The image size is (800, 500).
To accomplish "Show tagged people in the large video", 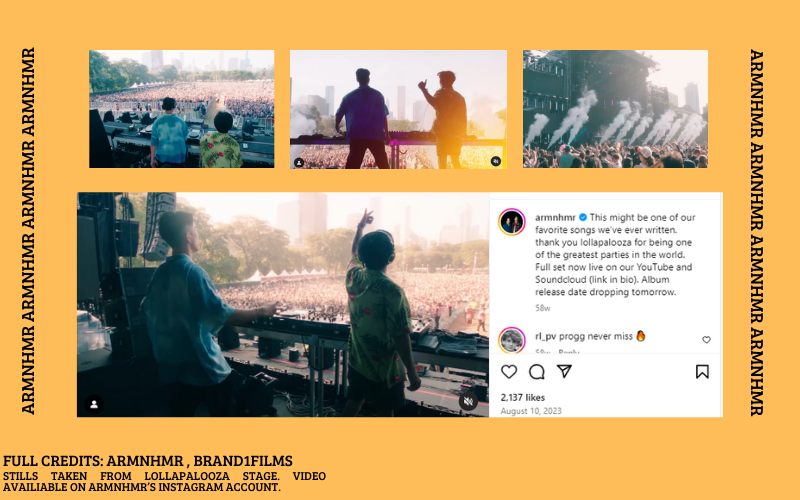I will click(94, 404).
